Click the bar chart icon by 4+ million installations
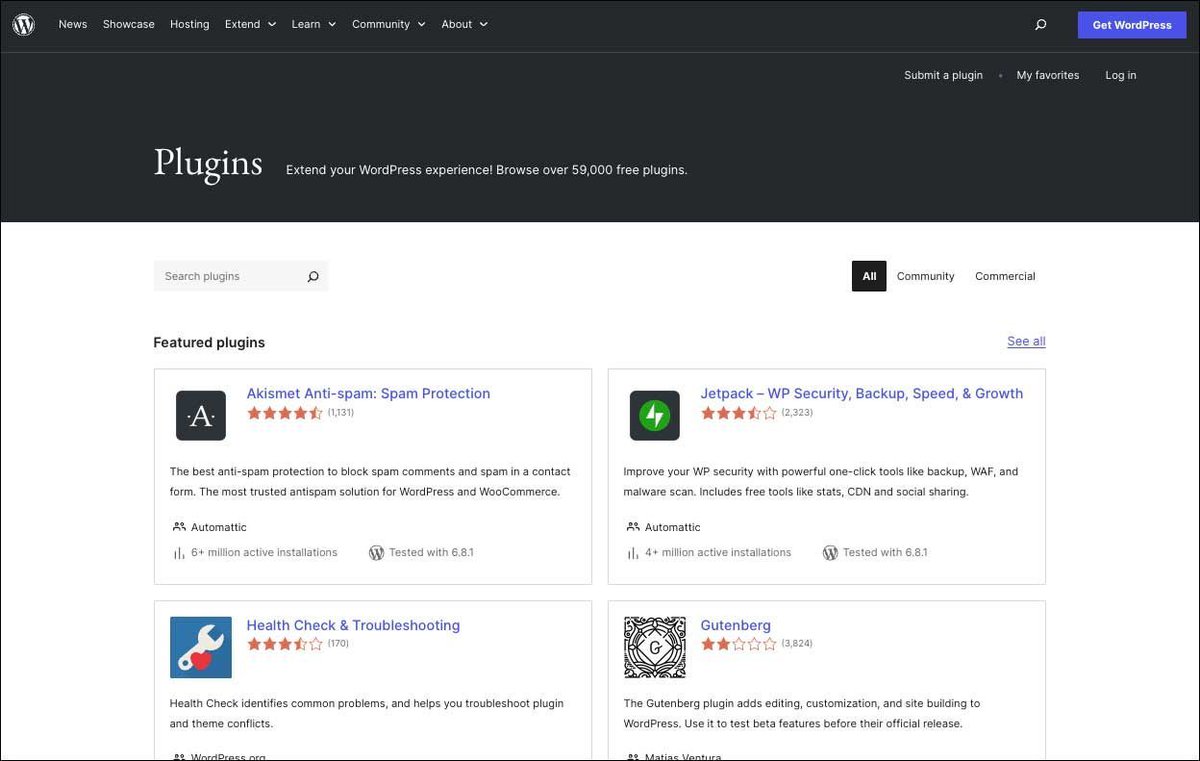 tap(633, 553)
